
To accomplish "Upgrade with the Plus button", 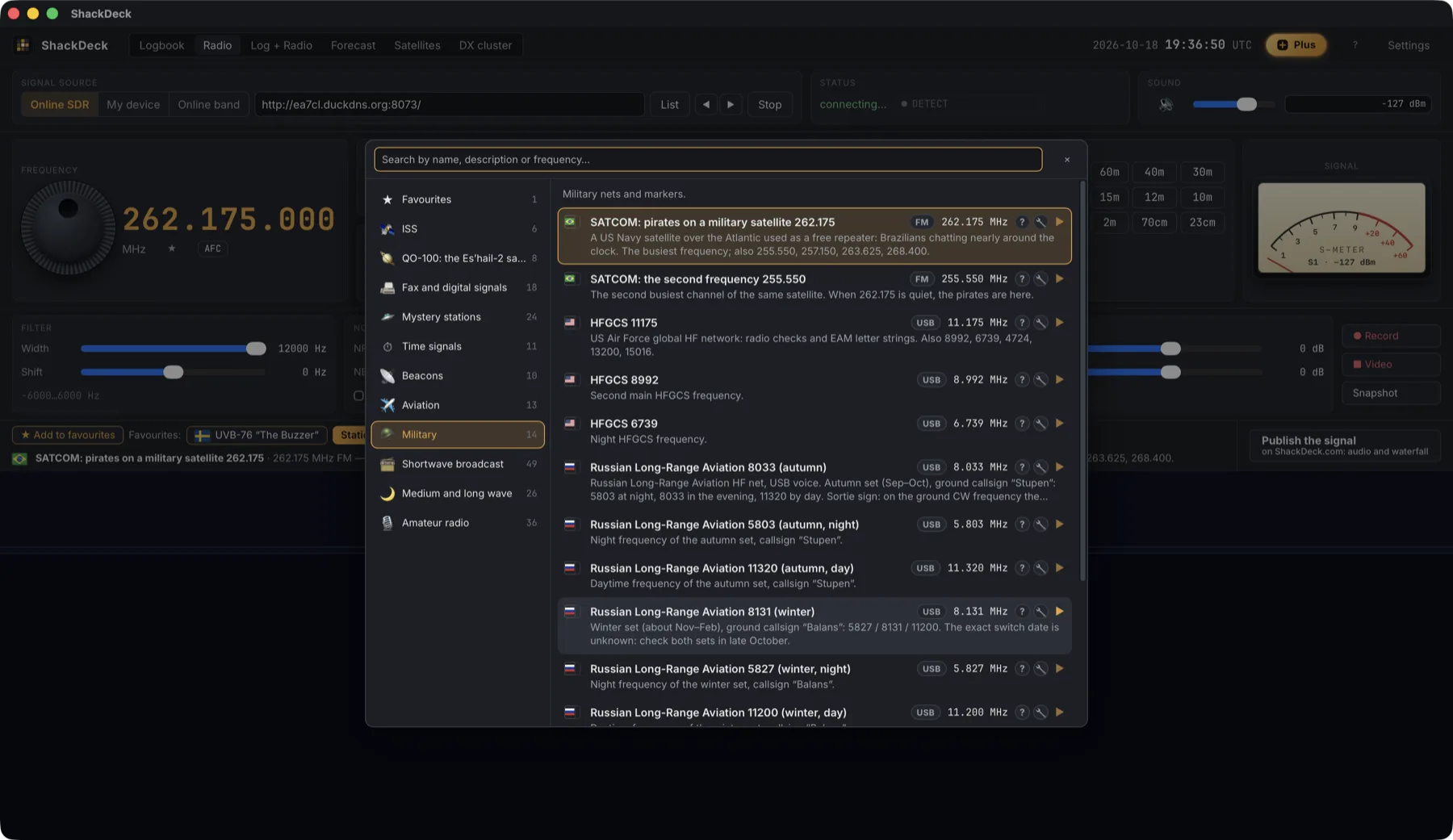I will point(1296,45).
